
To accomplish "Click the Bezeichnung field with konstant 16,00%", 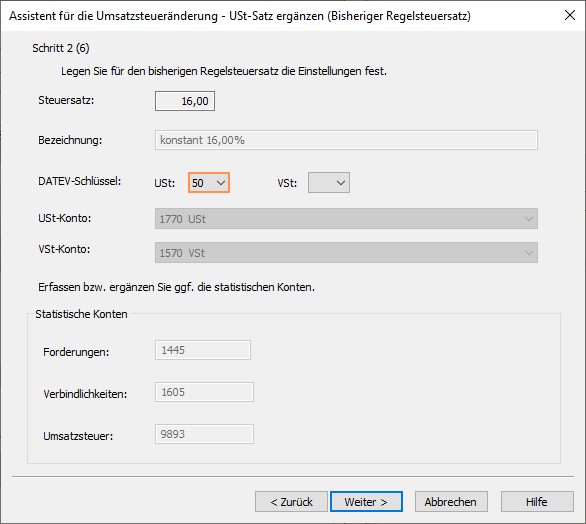I will [346, 140].
